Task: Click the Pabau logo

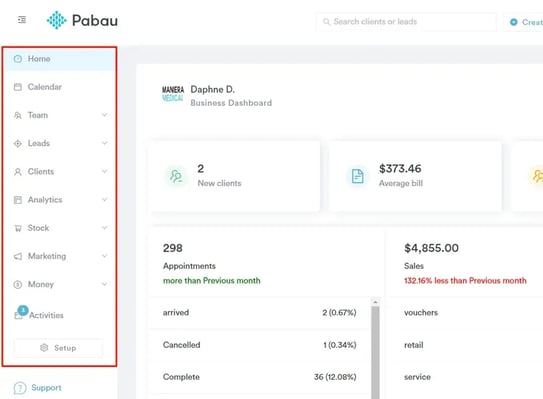Action: (82, 20)
